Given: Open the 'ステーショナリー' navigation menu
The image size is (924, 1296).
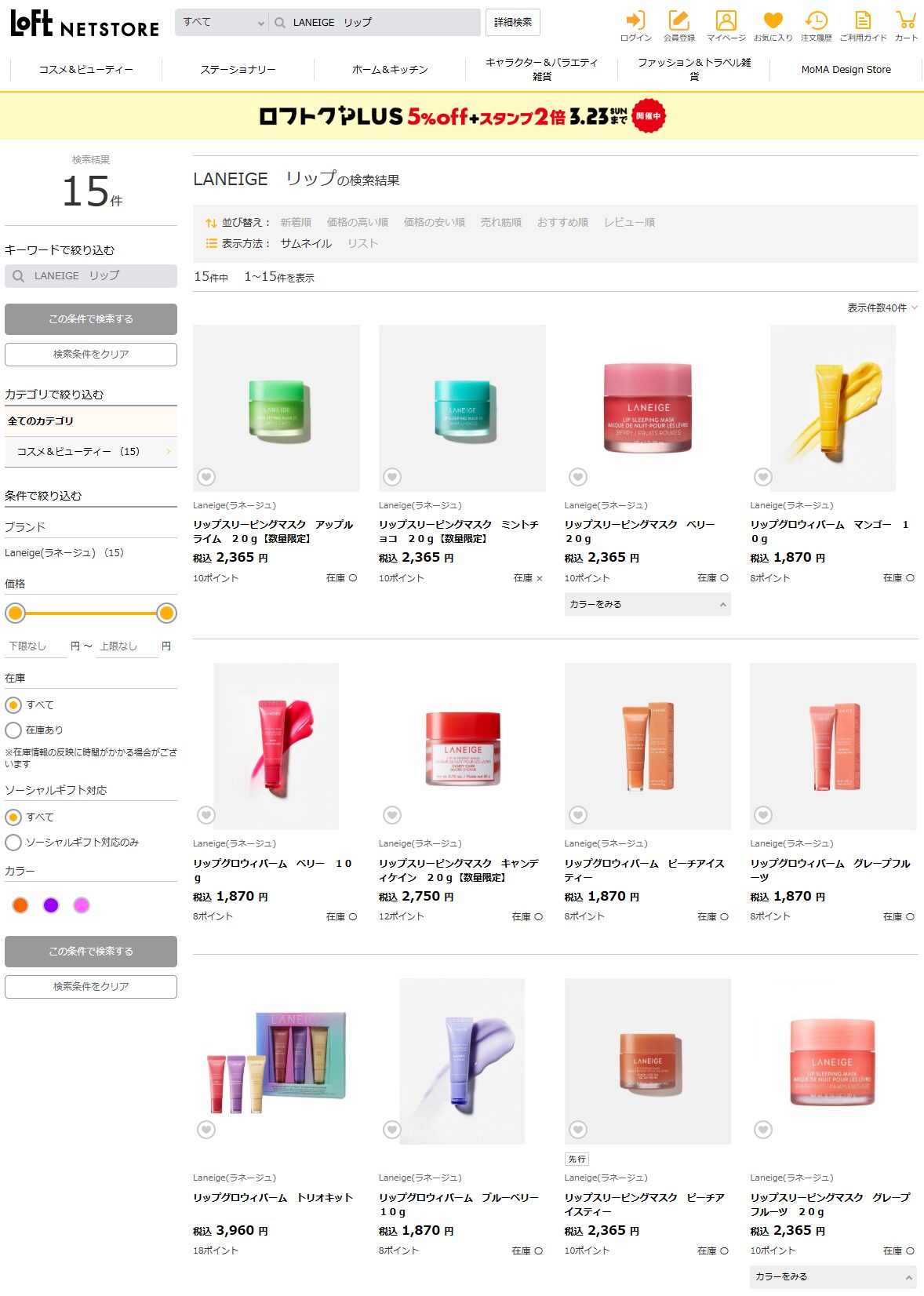Looking at the screenshot, I should [238, 70].
